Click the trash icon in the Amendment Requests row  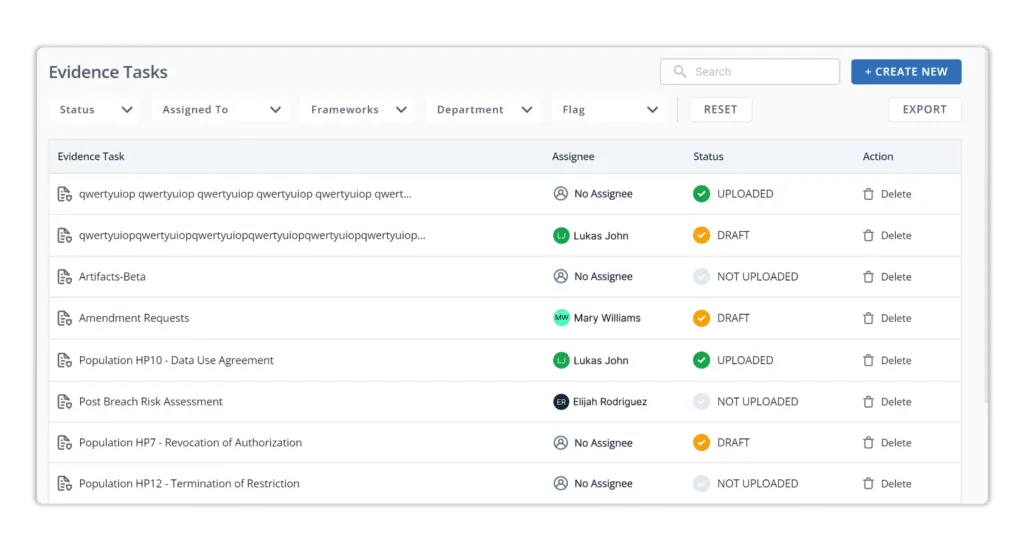pos(868,318)
